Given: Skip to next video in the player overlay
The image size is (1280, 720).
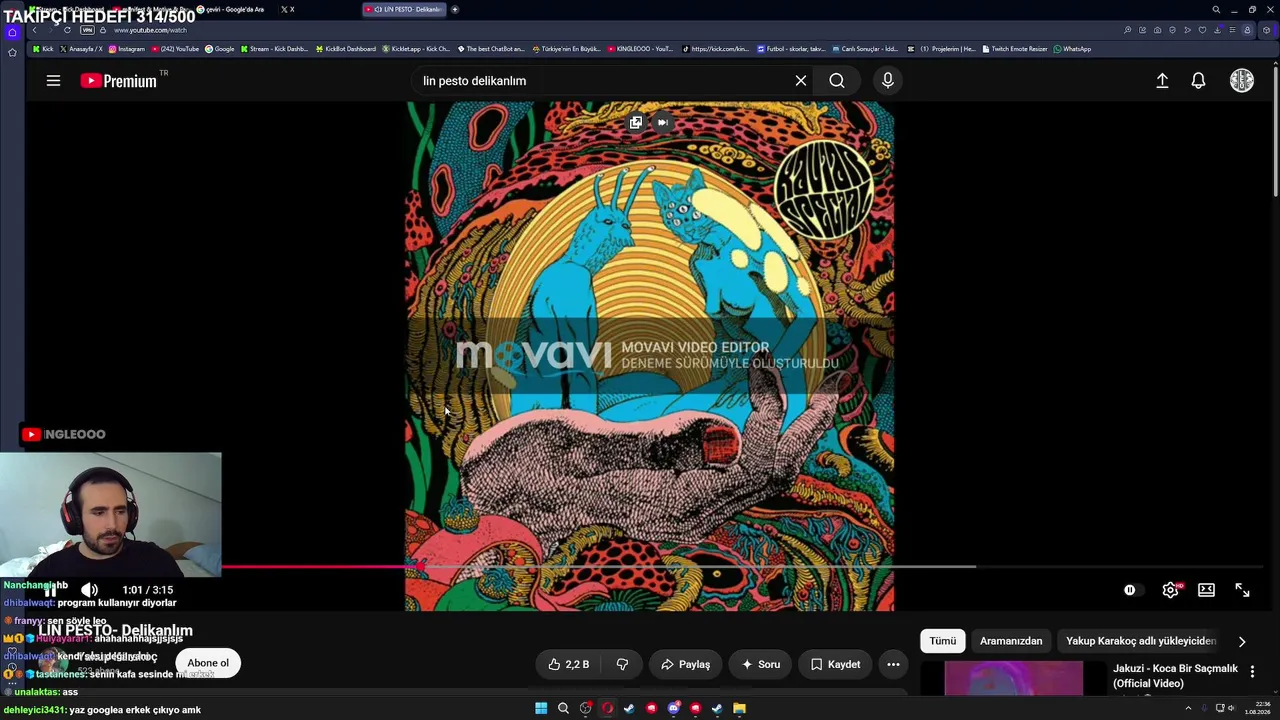Looking at the screenshot, I should point(662,123).
